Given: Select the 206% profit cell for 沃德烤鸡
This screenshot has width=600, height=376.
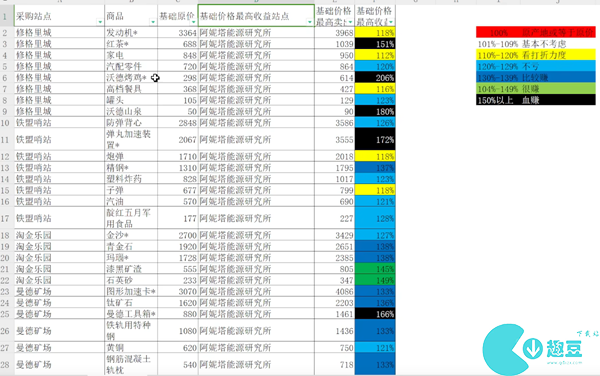Looking at the screenshot, I should [375, 78].
